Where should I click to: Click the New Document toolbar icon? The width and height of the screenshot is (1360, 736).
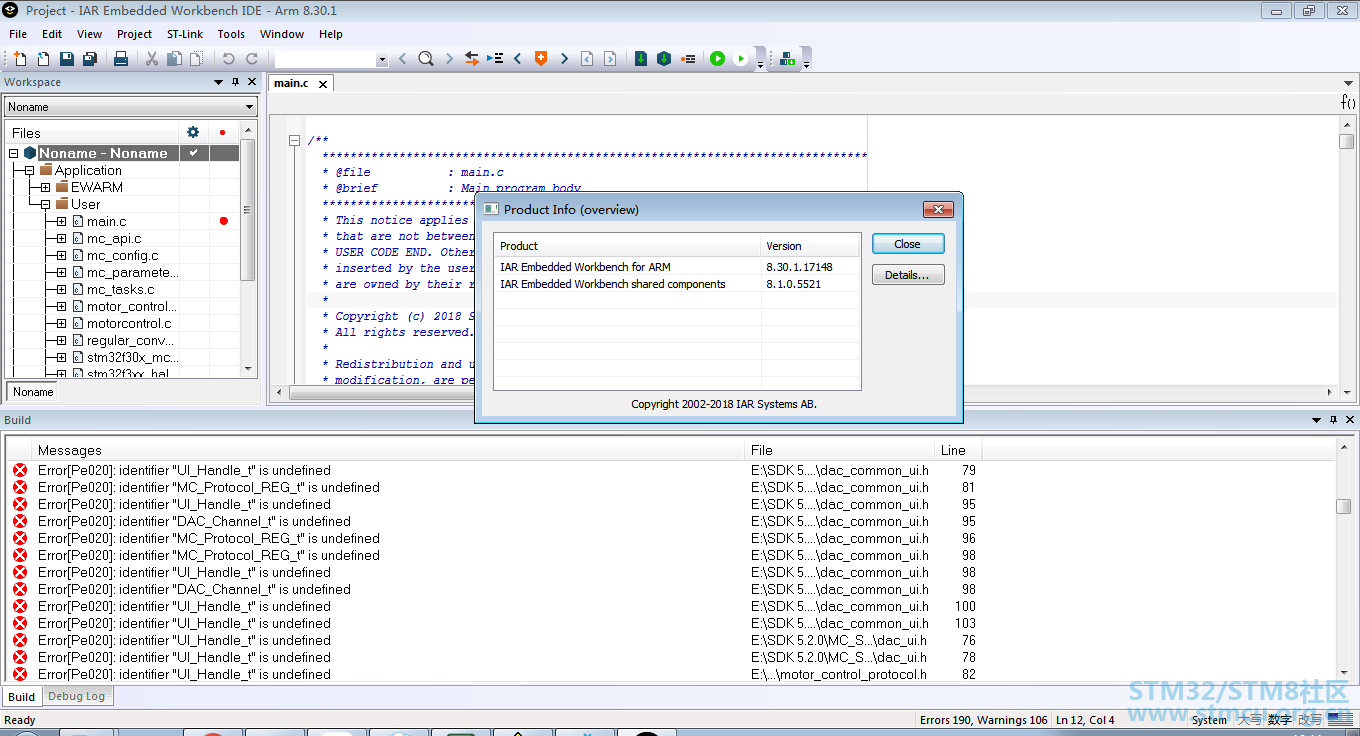pyautogui.click(x=20, y=59)
